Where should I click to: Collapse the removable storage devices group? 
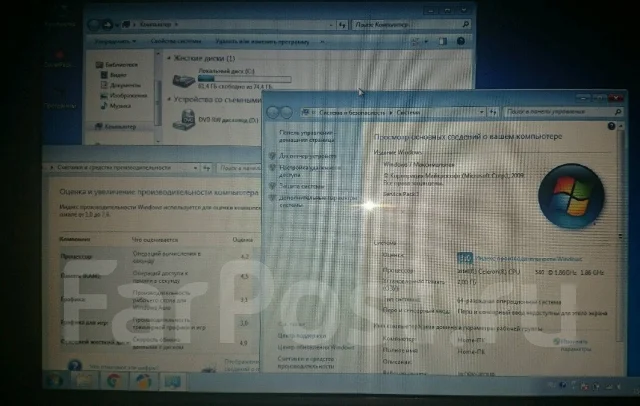(169, 99)
